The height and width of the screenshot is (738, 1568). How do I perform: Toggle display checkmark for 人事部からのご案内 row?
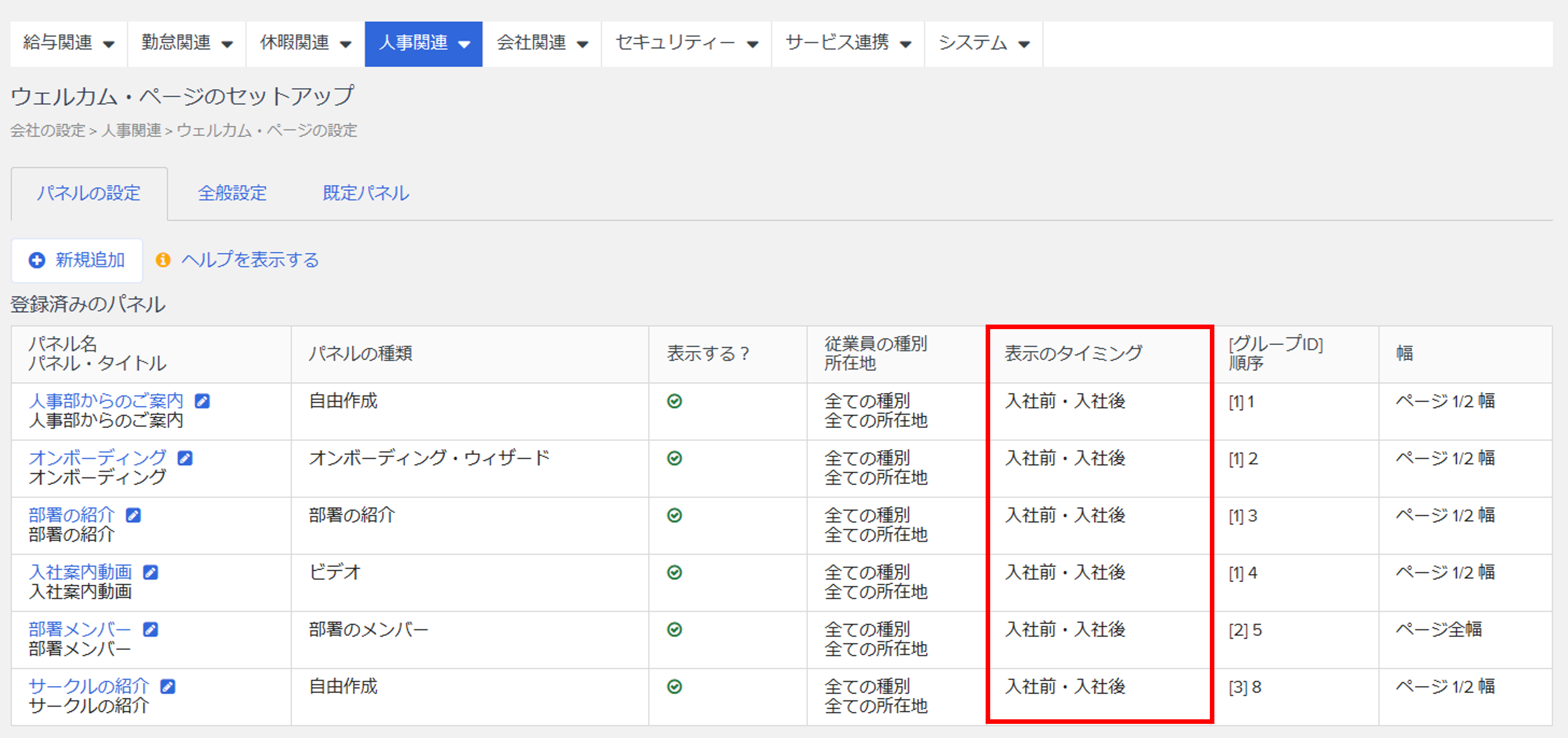point(674,401)
